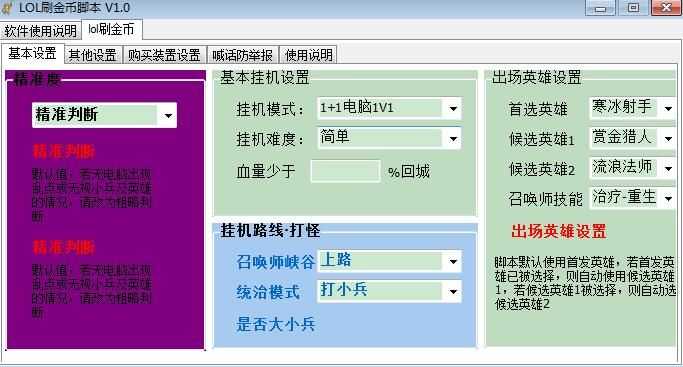Click the 寒冰射手 hero value
The image size is (683, 367).
pyautogui.click(x=622, y=106)
